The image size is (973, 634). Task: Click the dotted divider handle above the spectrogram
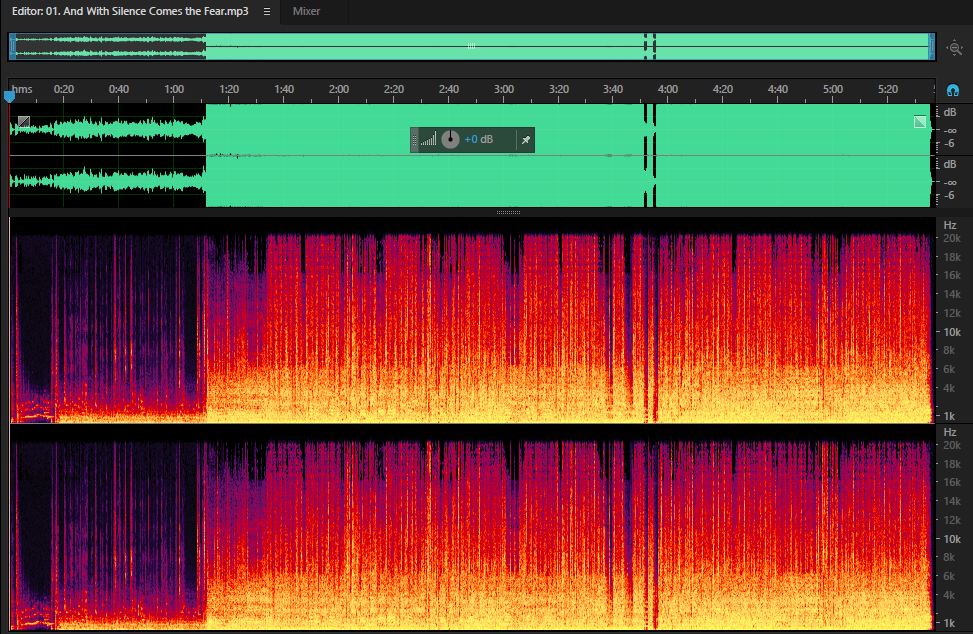click(508, 212)
